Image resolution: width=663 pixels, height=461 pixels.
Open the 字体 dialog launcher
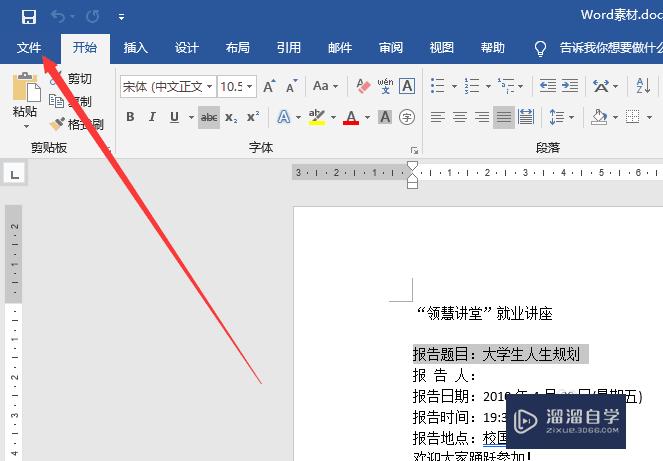[x=414, y=150]
